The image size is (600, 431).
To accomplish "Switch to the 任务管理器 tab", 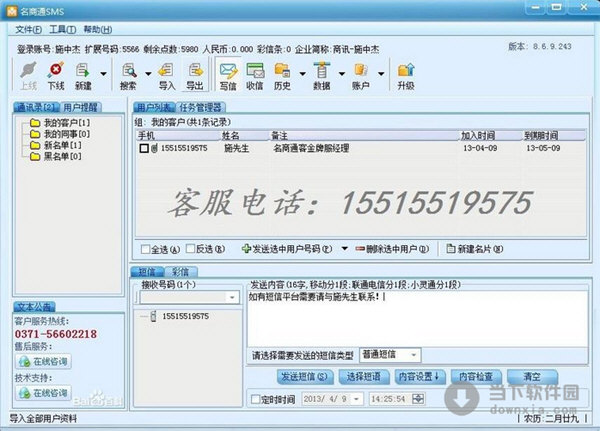I will coord(201,108).
